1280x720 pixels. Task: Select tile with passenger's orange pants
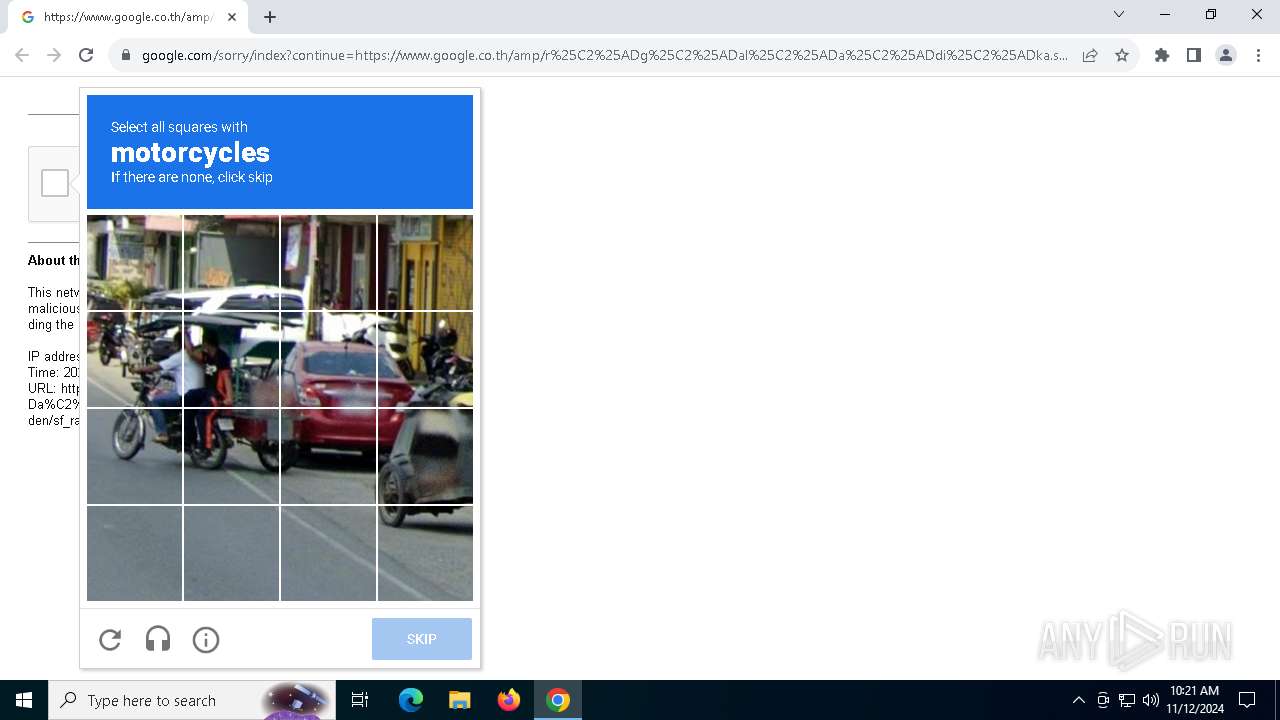pyautogui.click(x=231, y=456)
